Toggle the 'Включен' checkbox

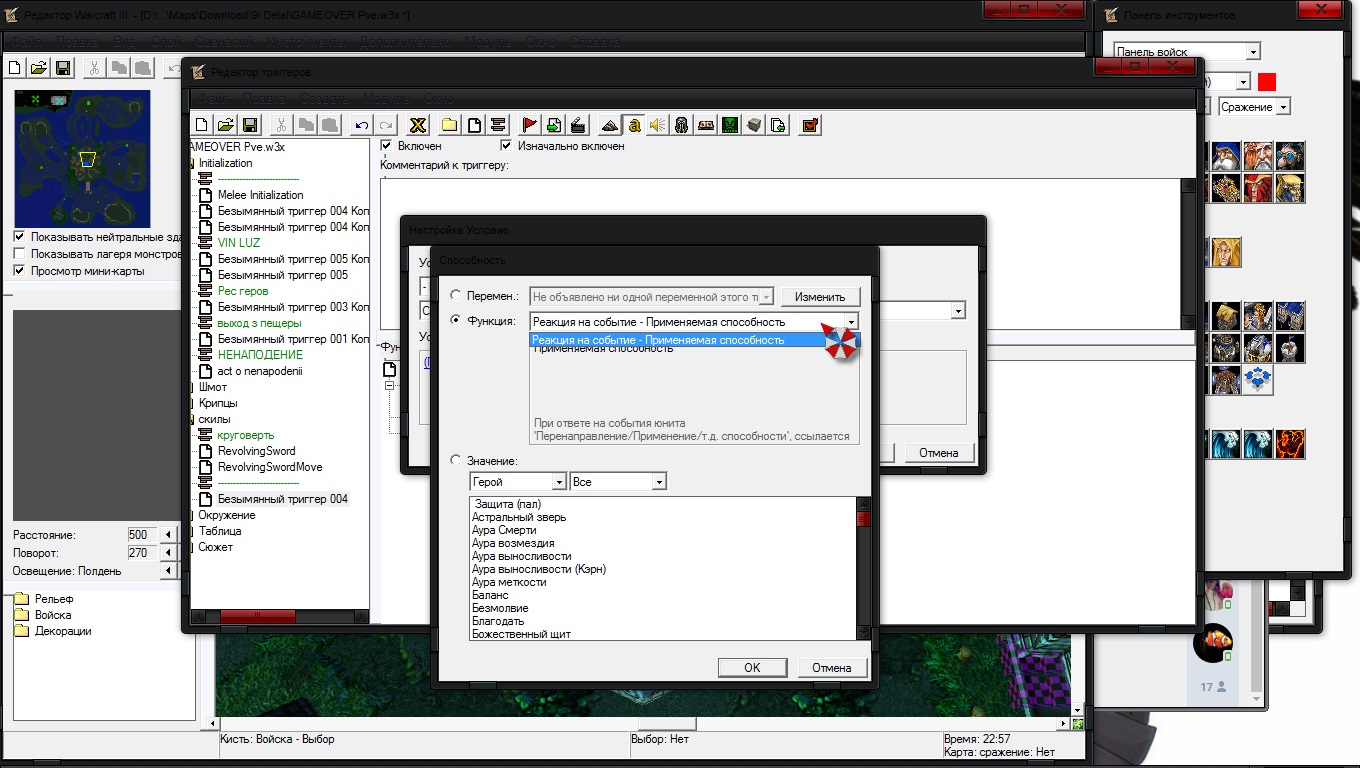tap(387, 146)
